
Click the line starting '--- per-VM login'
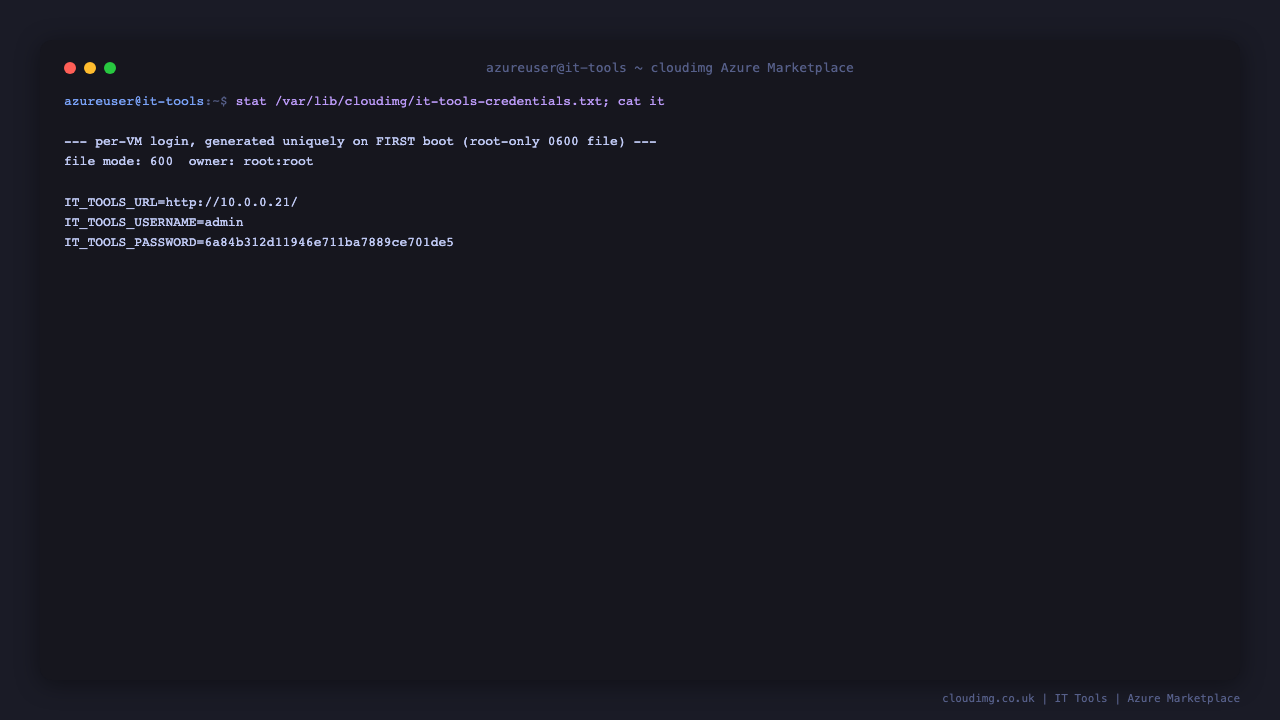(x=360, y=142)
